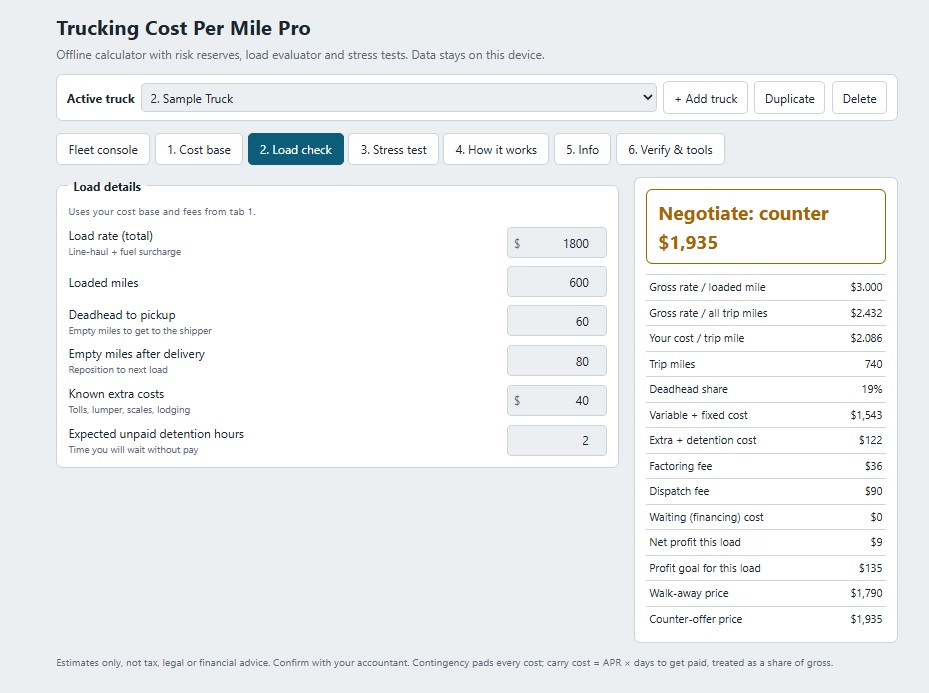Click the 'Line-haul + fuel surcharge' hint
929x693 pixels.
tap(124, 252)
